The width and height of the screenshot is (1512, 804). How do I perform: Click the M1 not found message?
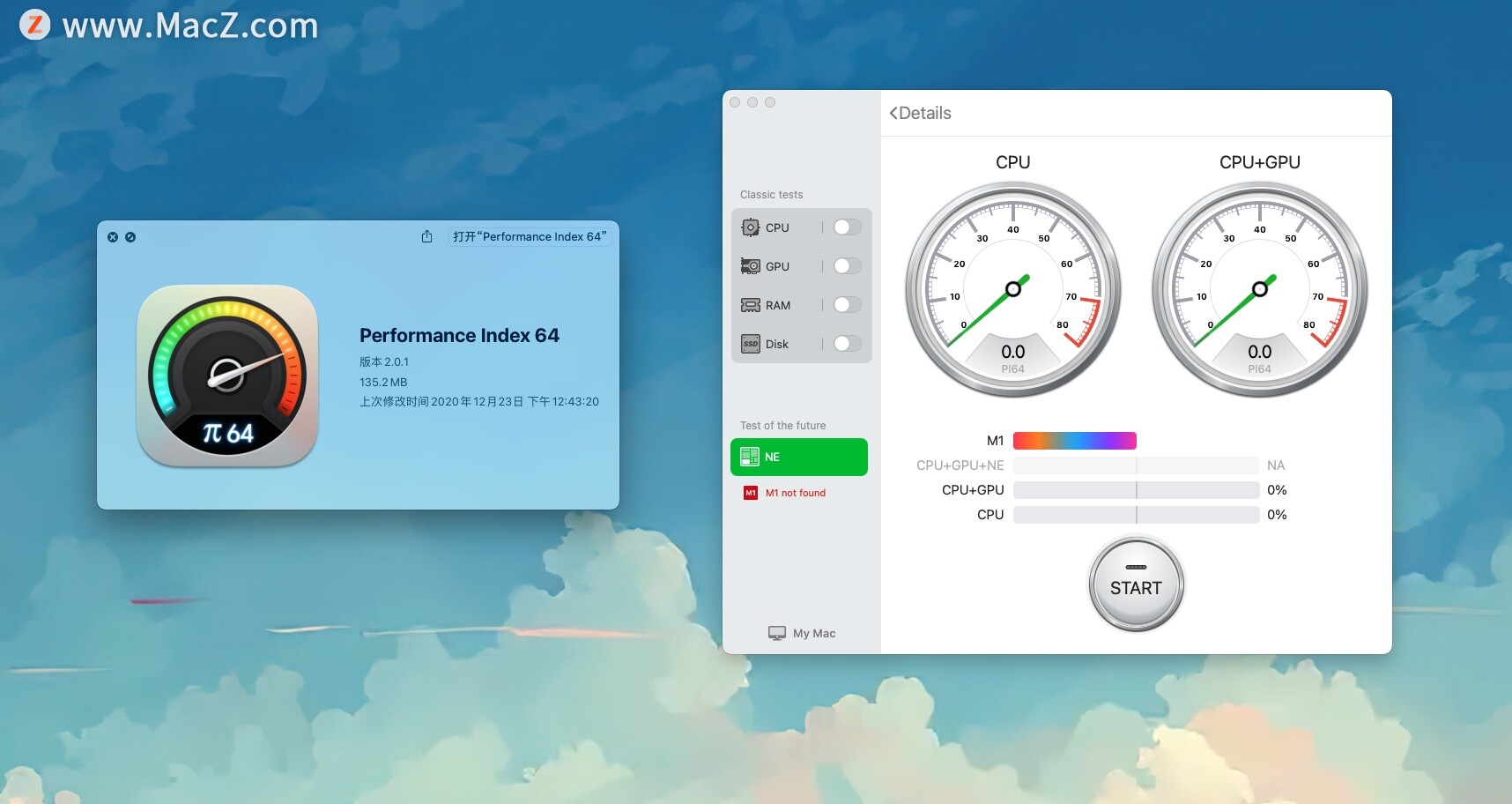(x=796, y=493)
